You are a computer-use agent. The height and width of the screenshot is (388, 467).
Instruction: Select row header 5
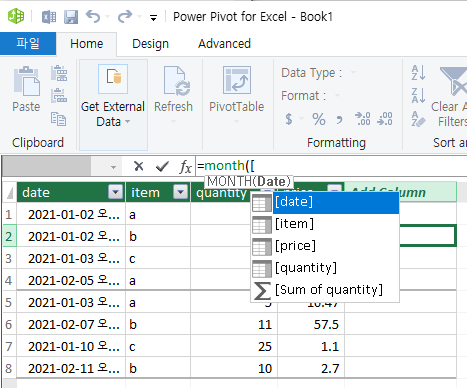click(x=9, y=302)
